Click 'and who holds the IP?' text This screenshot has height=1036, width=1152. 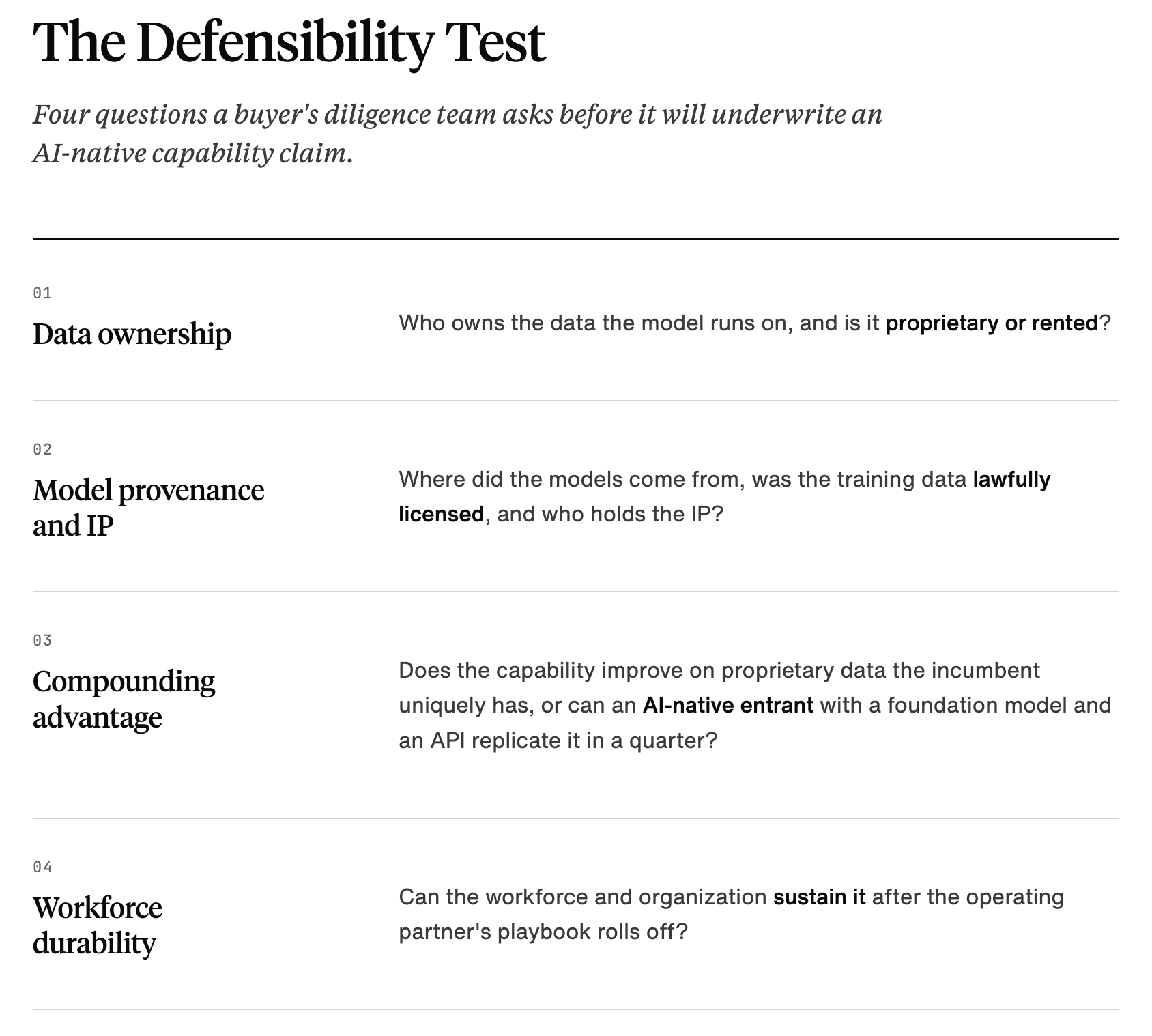point(609,514)
